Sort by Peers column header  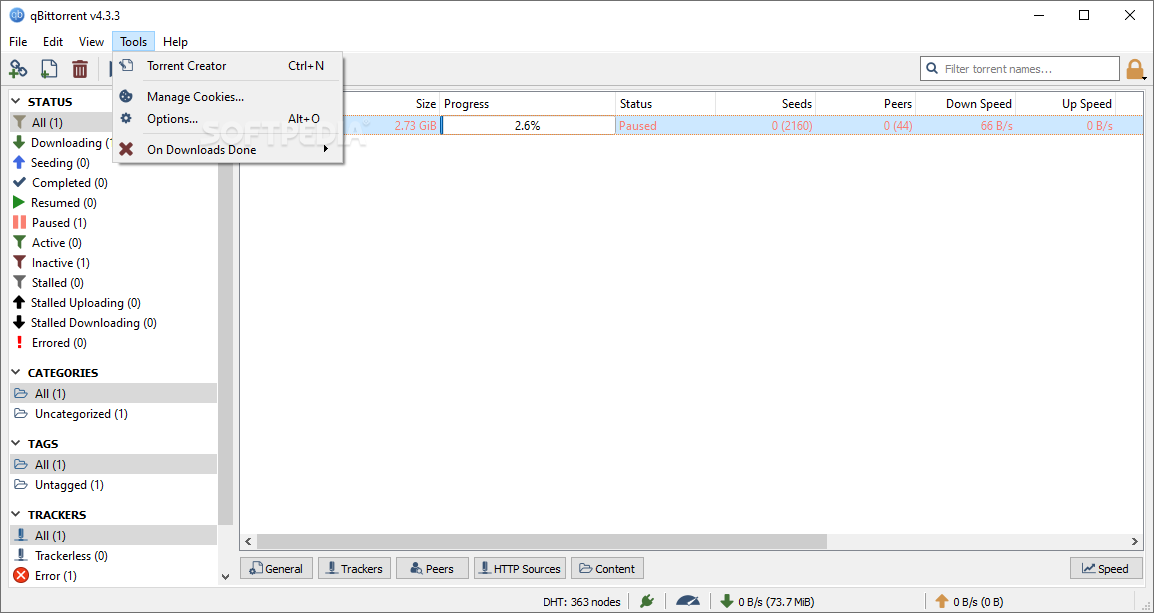click(x=866, y=104)
